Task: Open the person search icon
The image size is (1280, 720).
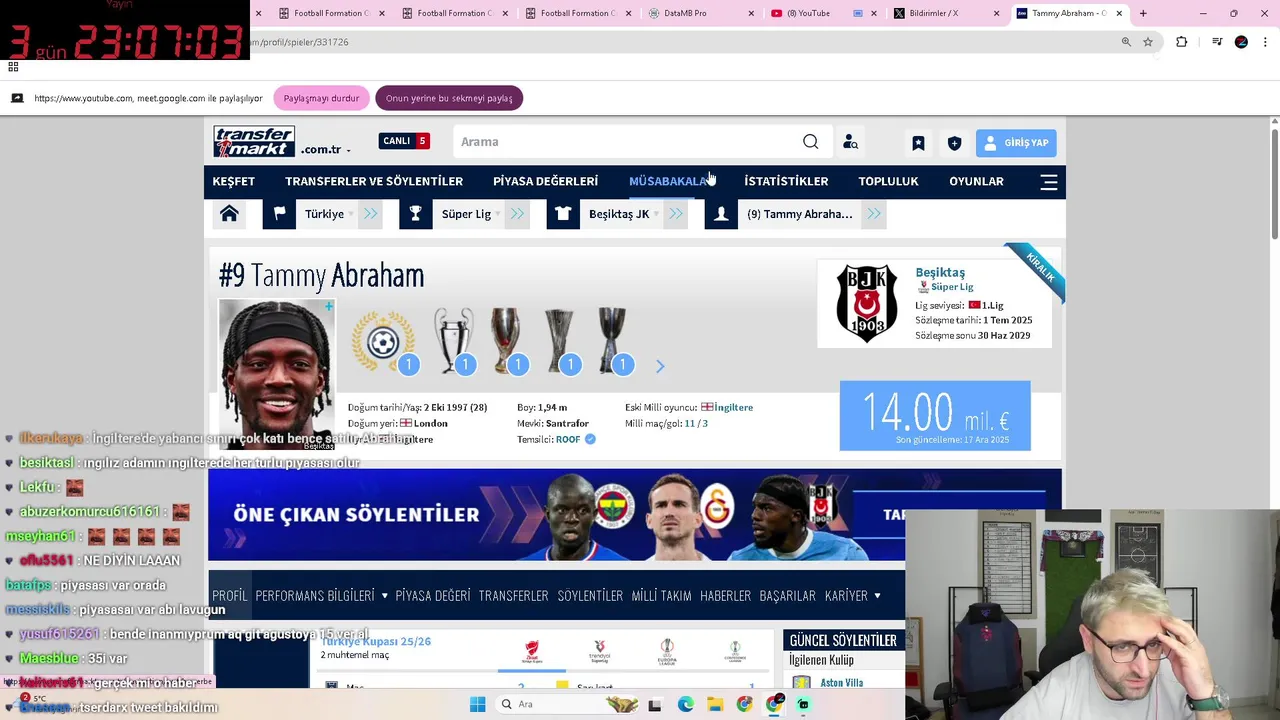Action: coord(850,142)
